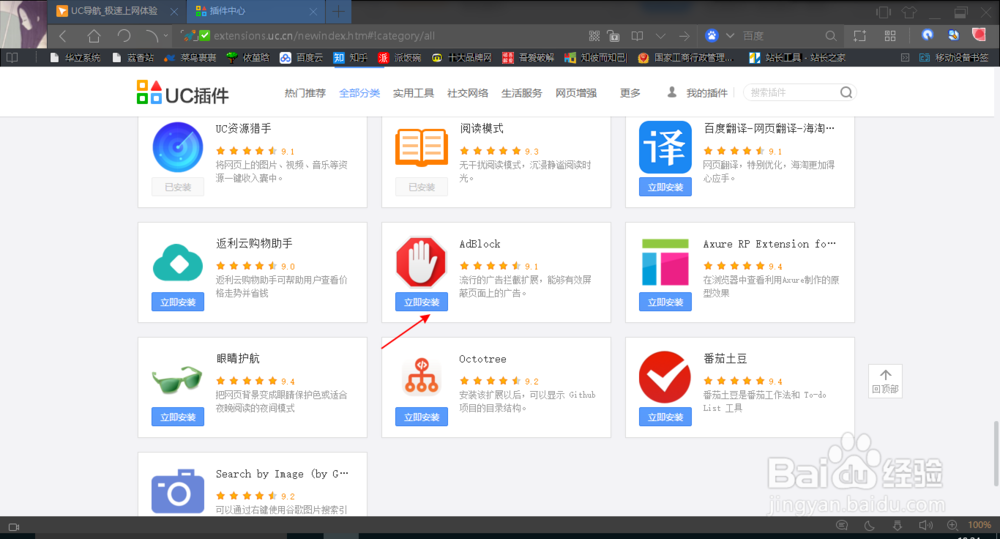Expand the search engine selector dropdown
The width and height of the screenshot is (1000, 539).
[x=730, y=36]
